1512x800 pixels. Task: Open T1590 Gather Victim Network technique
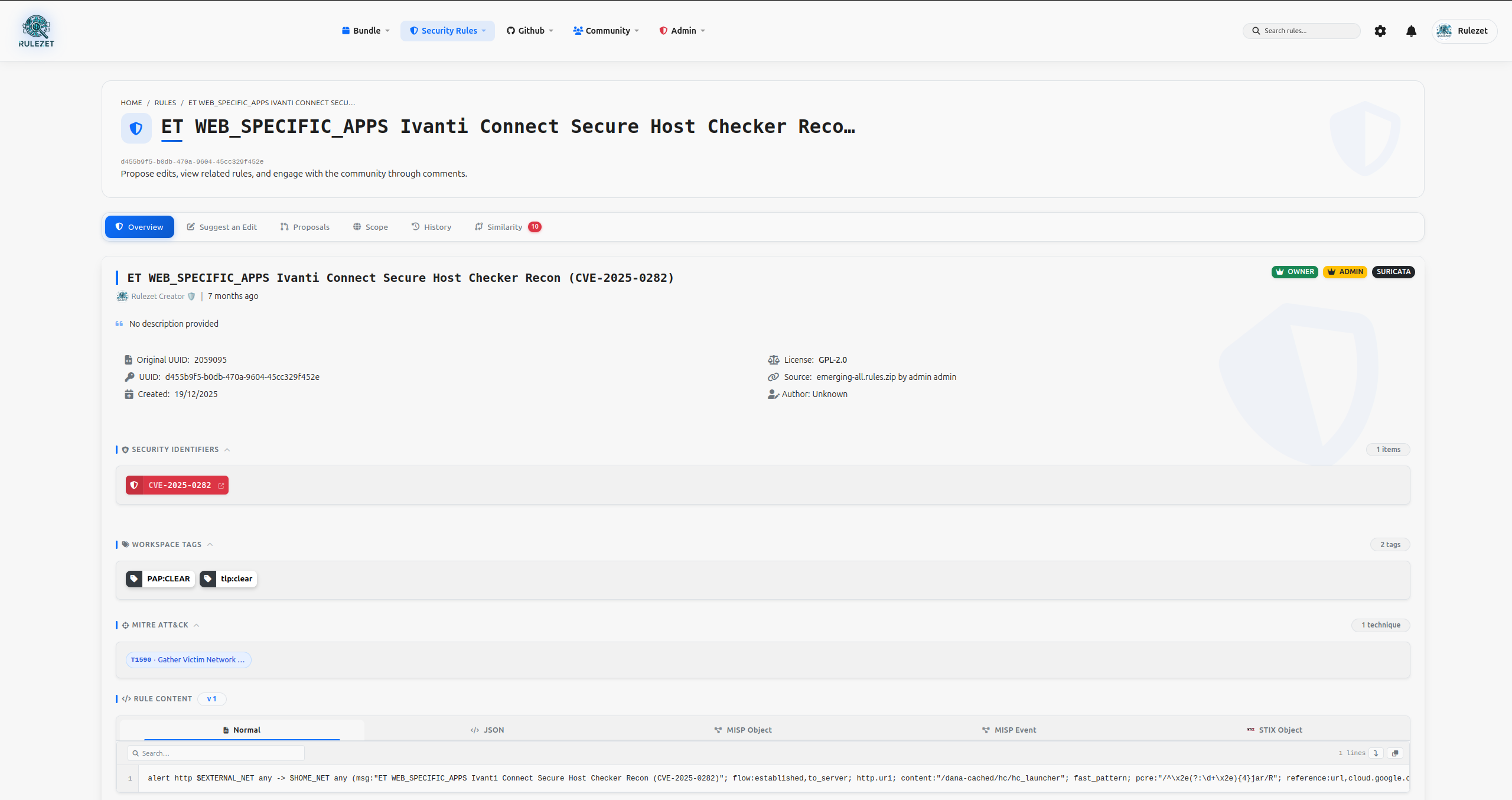tap(188, 660)
